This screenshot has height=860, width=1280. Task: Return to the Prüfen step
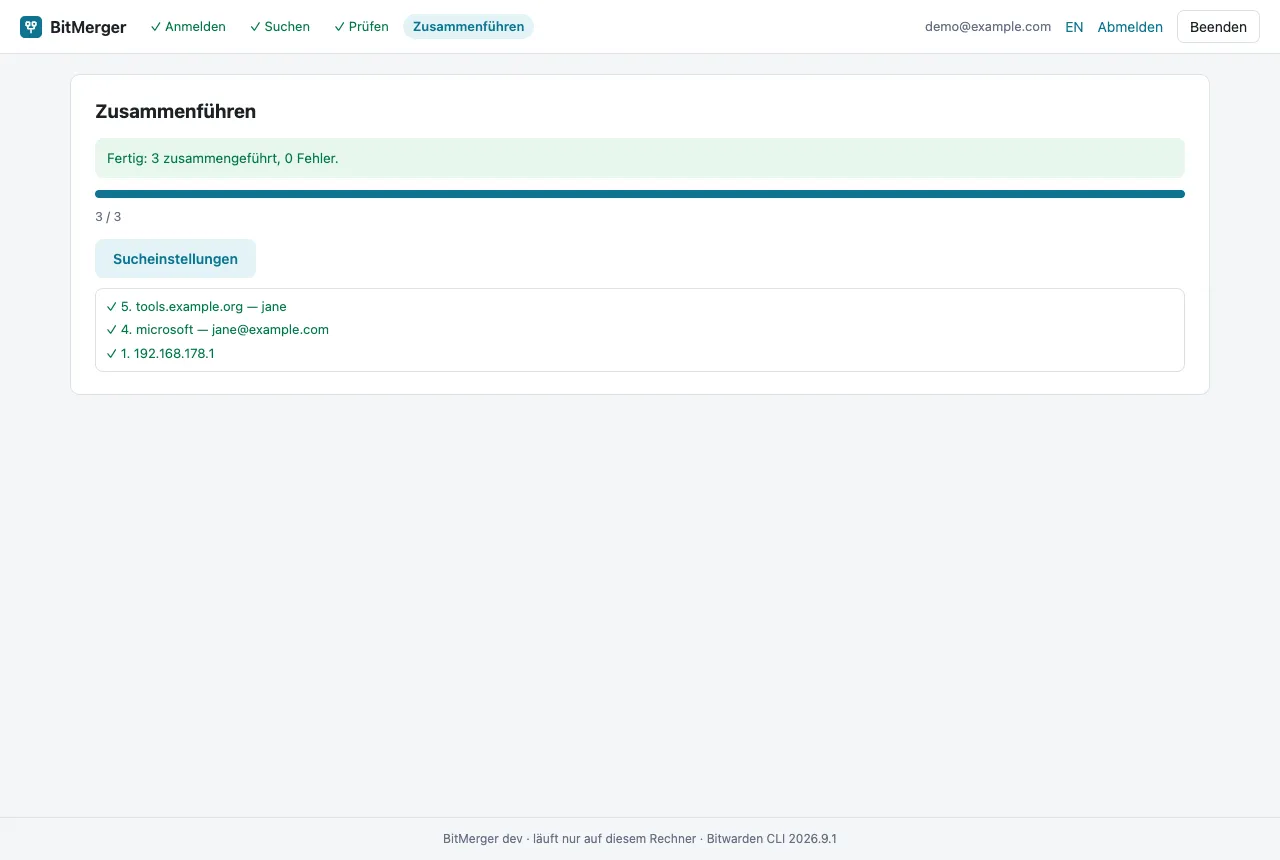[361, 27]
